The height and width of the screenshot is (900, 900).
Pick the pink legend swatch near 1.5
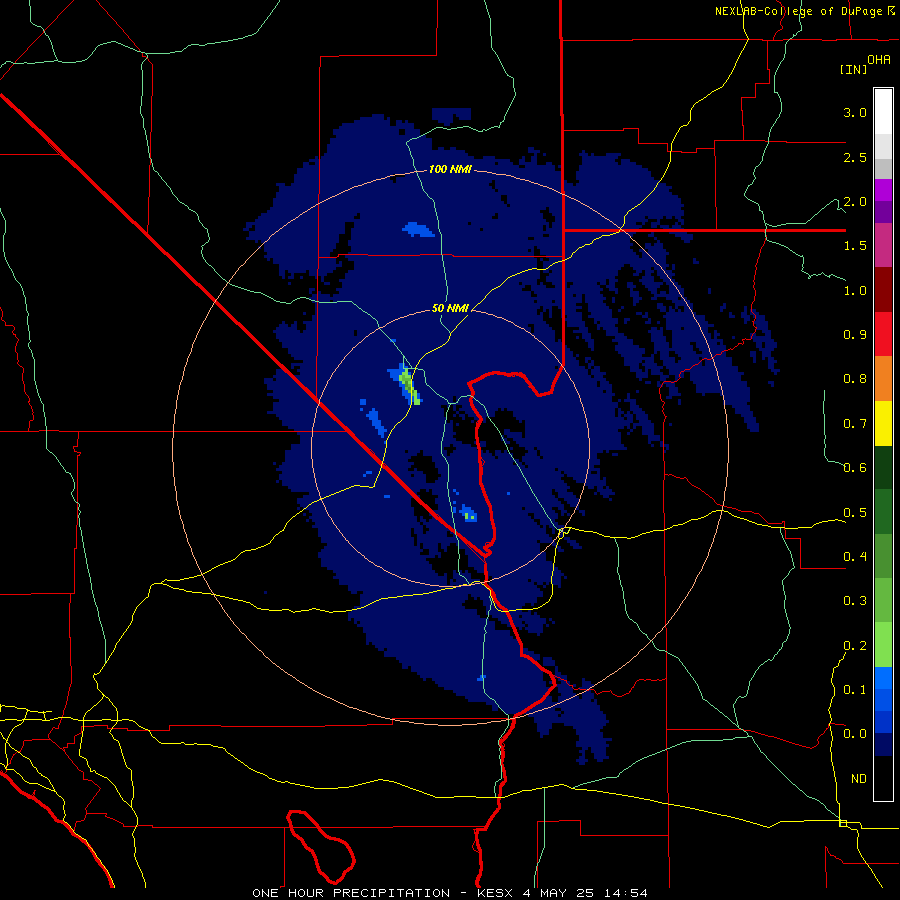pyautogui.click(x=883, y=245)
